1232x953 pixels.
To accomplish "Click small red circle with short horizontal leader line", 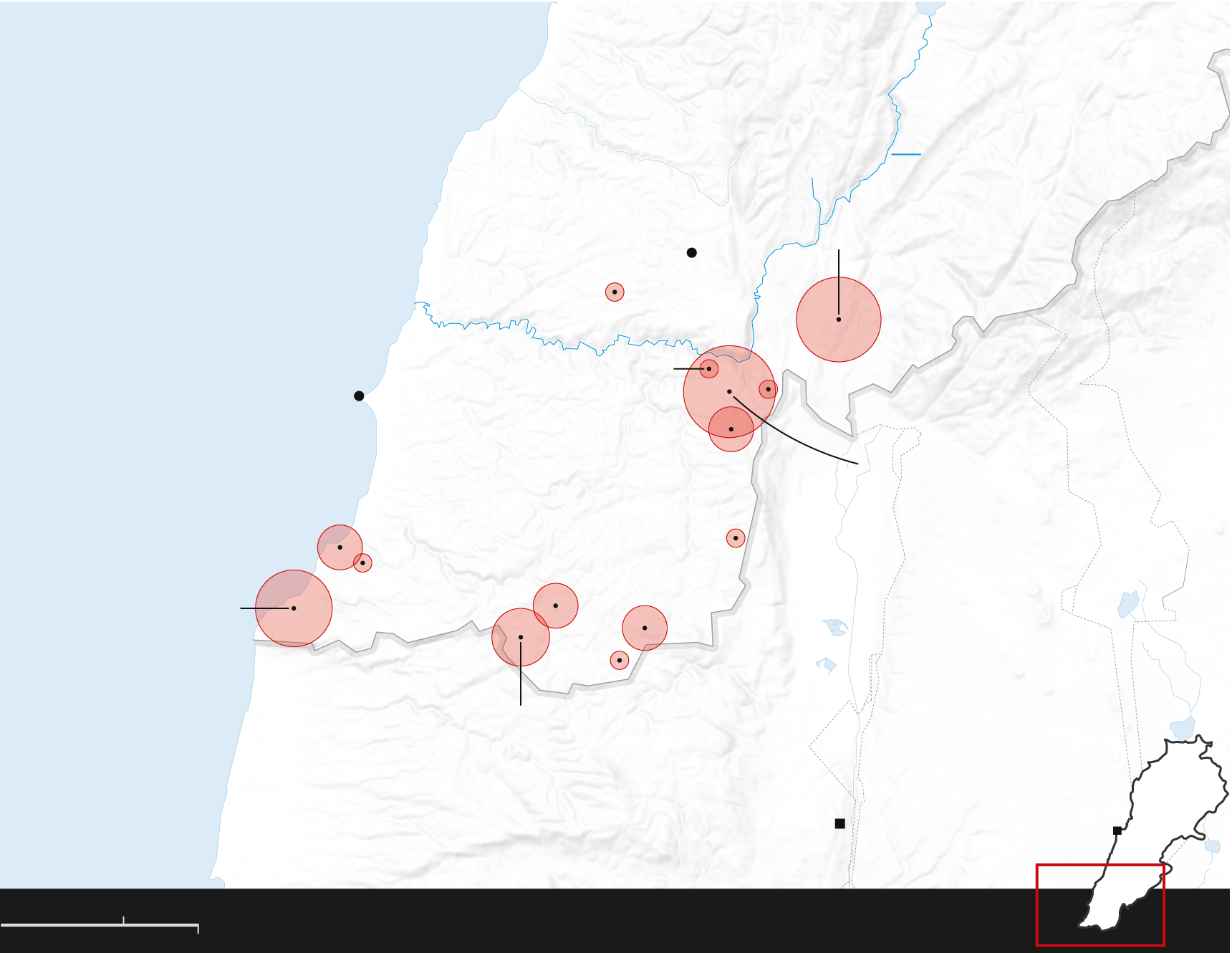I will click(708, 369).
